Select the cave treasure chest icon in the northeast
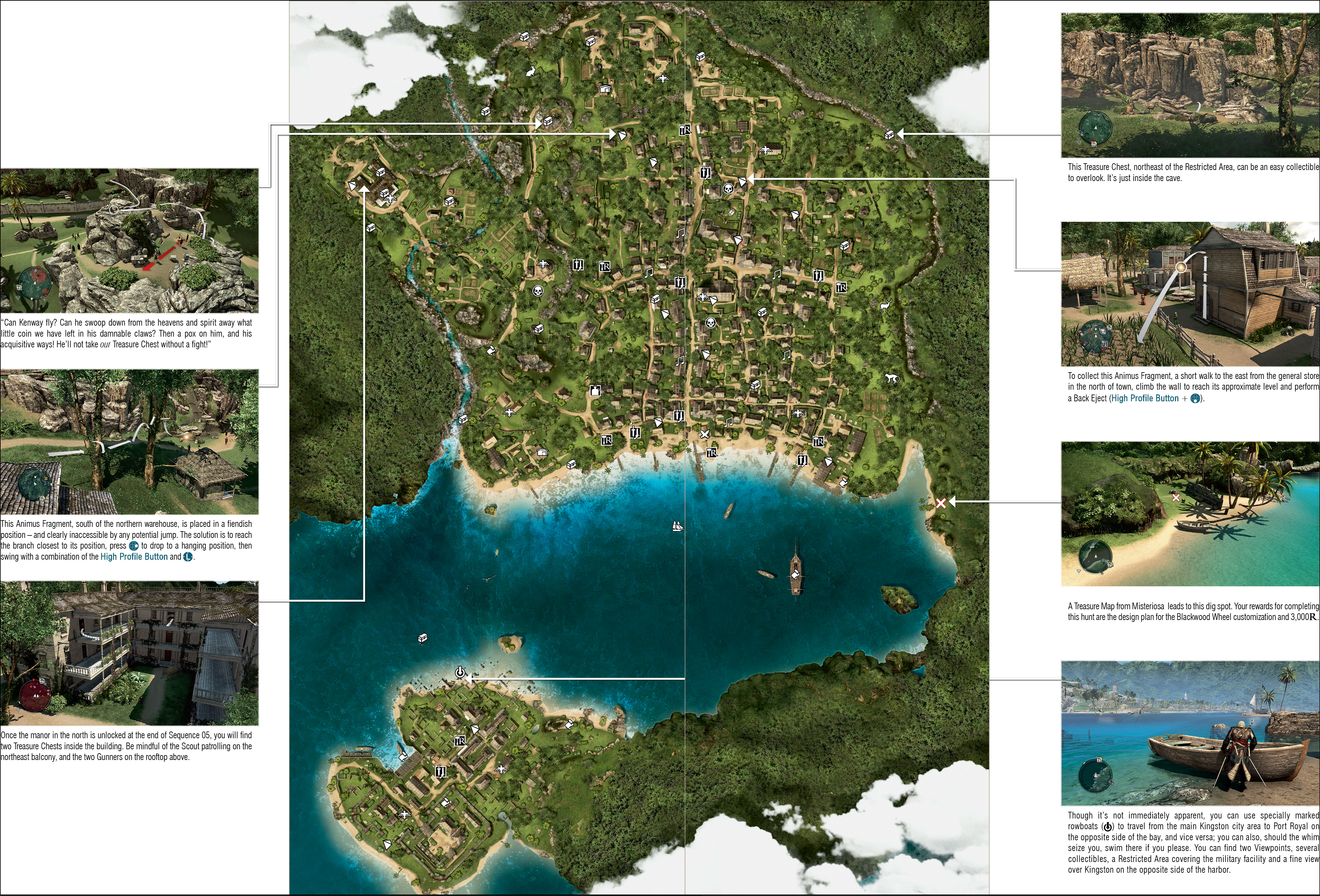Viewport: 1320px width, 896px height. [x=889, y=135]
